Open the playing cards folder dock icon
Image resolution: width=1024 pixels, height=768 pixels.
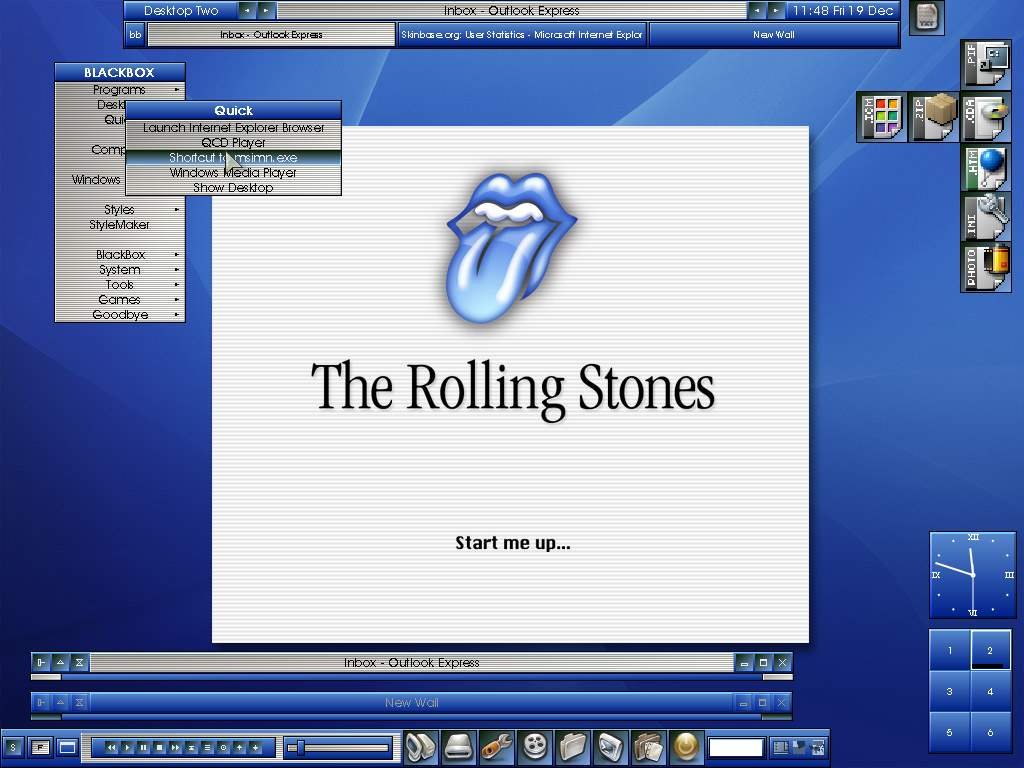click(x=648, y=746)
